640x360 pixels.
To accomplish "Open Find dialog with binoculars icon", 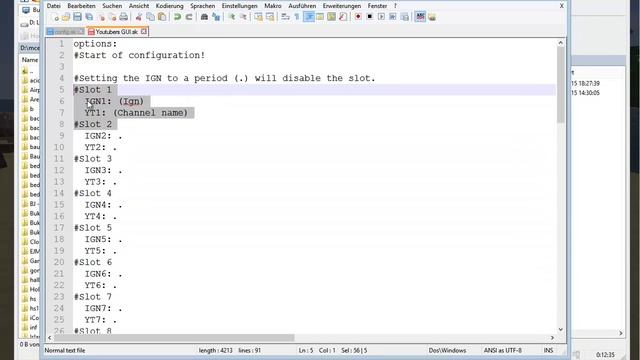I will point(204,17).
